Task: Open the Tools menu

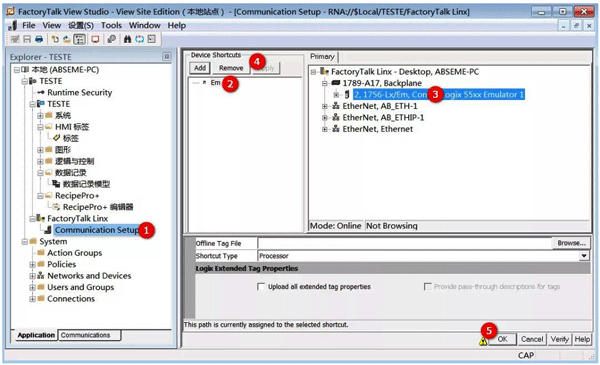Action: point(111,26)
